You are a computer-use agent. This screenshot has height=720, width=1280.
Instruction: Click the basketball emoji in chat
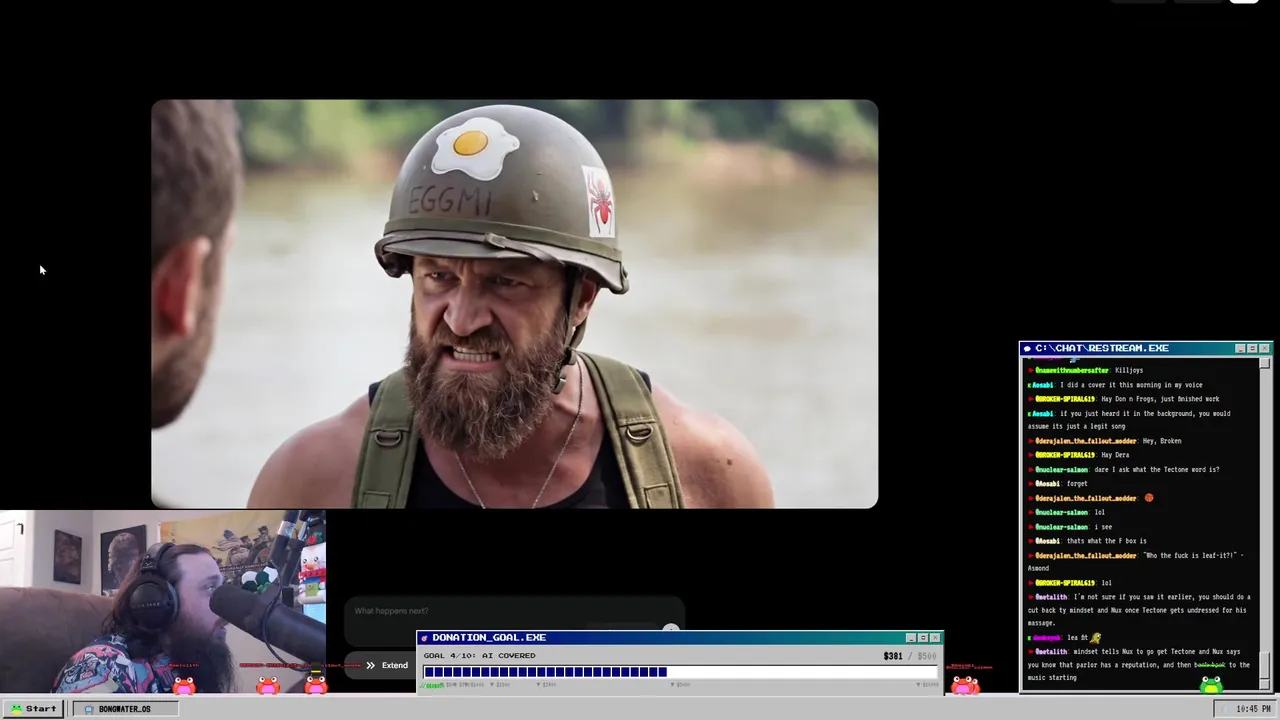click(1148, 498)
